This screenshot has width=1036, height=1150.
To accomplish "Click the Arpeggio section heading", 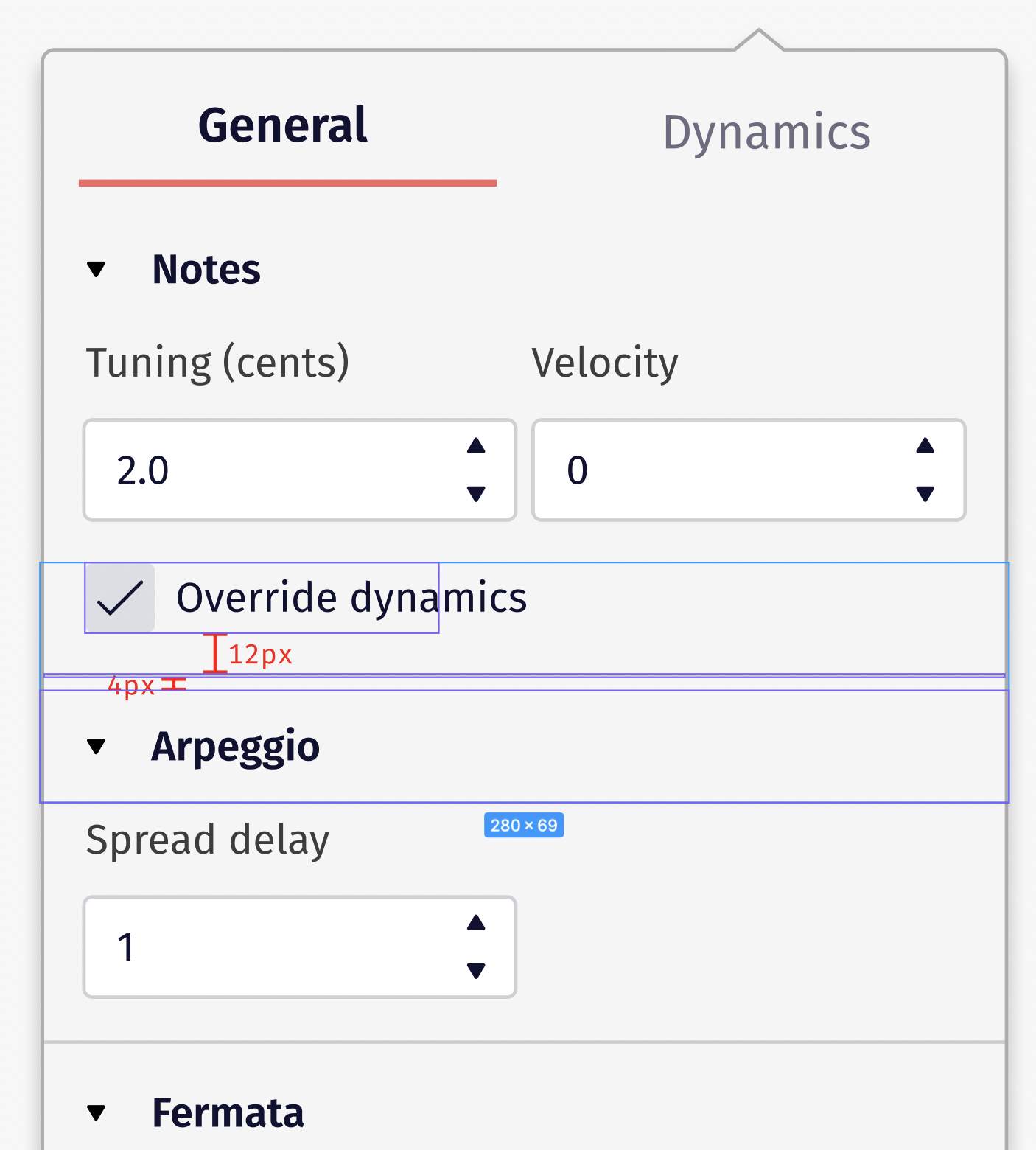I will pos(235,747).
